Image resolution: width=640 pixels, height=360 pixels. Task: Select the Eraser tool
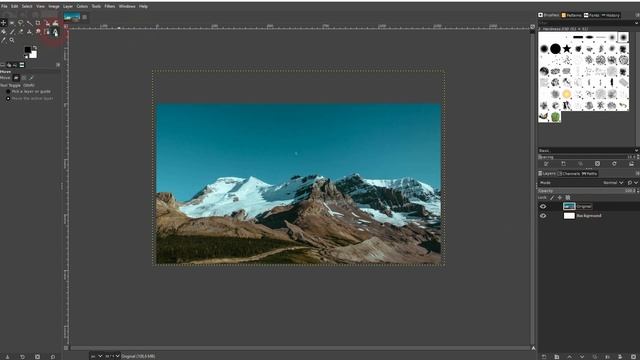click(x=21, y=31)
